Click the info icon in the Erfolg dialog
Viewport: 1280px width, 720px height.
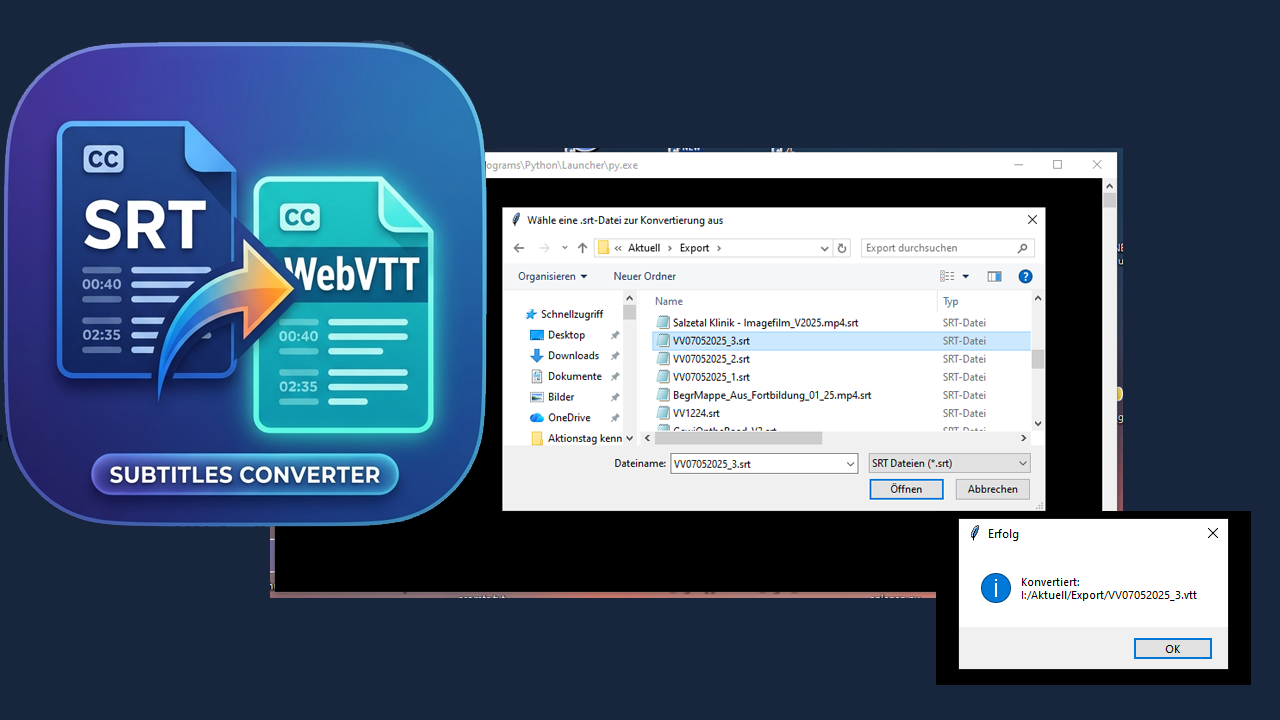pyautogui.click(x=996, y=588)
